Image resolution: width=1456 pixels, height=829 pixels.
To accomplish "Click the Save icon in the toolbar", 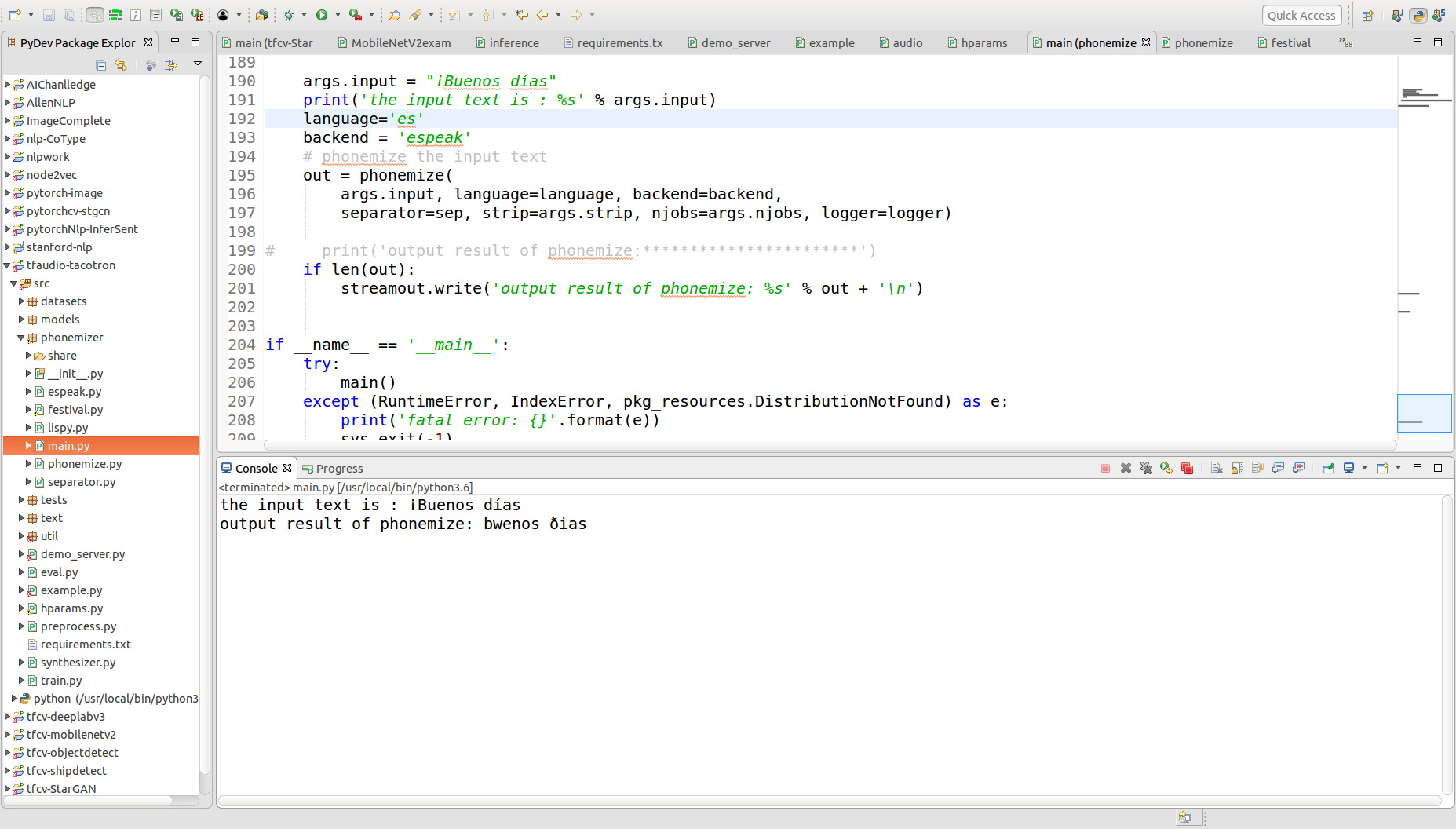I will [x=49, y=15].
